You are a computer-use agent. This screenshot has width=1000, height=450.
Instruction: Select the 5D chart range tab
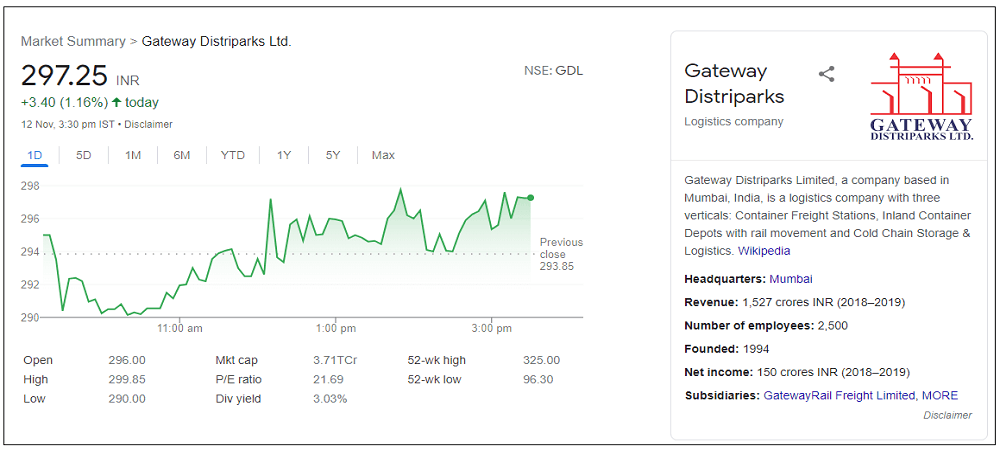point(84,155)
